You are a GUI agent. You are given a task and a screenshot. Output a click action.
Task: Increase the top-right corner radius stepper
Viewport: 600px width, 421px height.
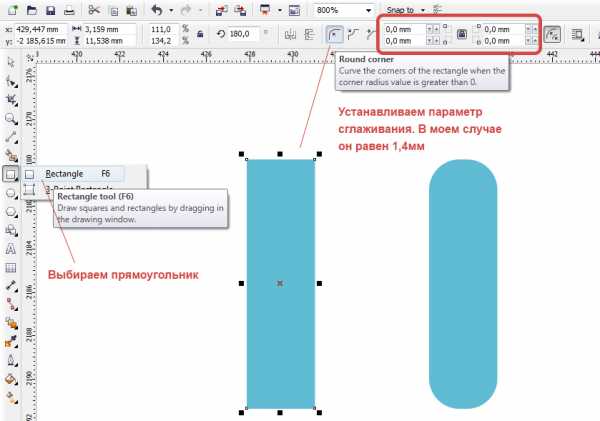point(535,29)
